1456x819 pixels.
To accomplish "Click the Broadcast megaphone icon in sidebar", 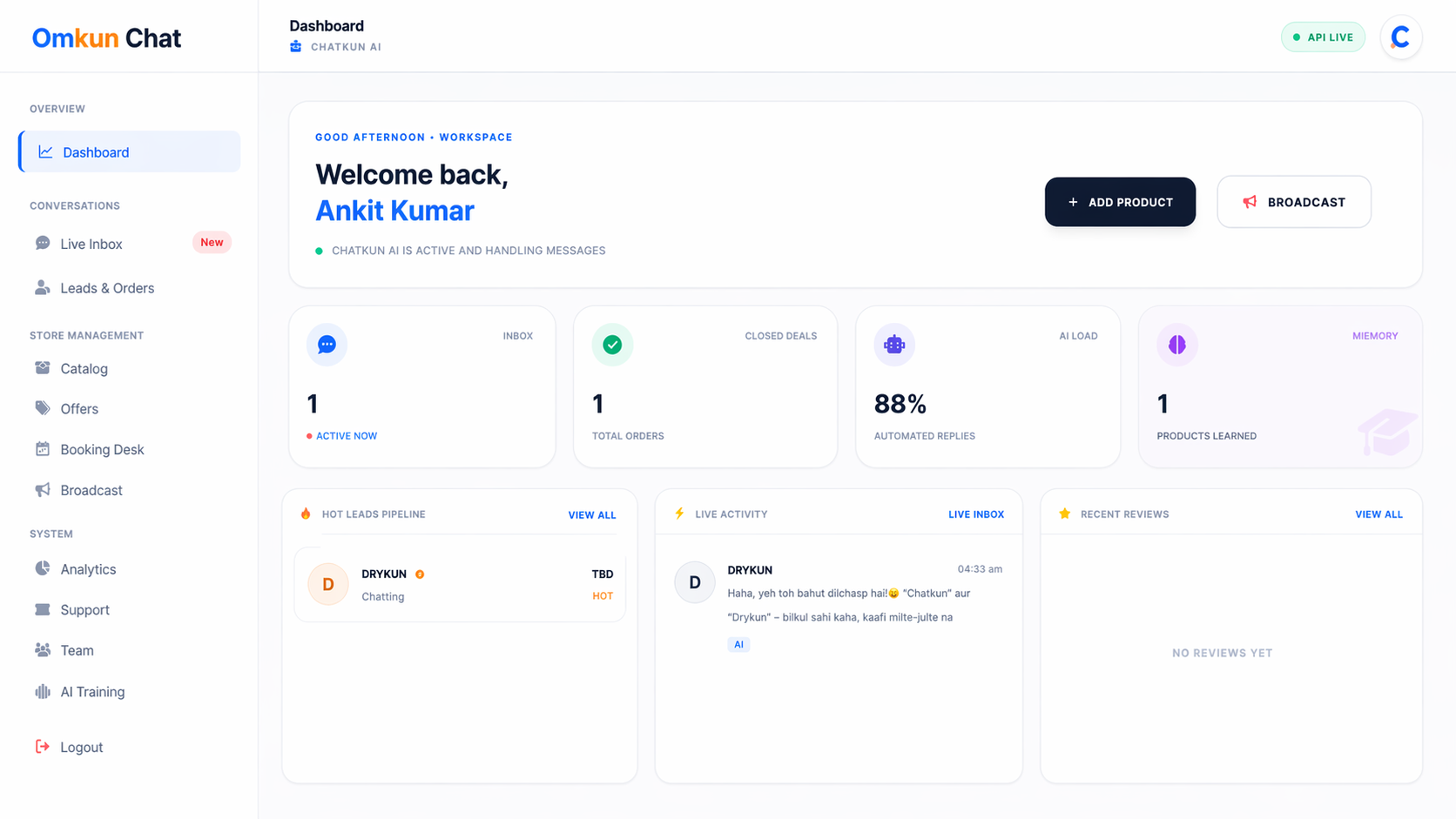I will (x=43, y=490).
